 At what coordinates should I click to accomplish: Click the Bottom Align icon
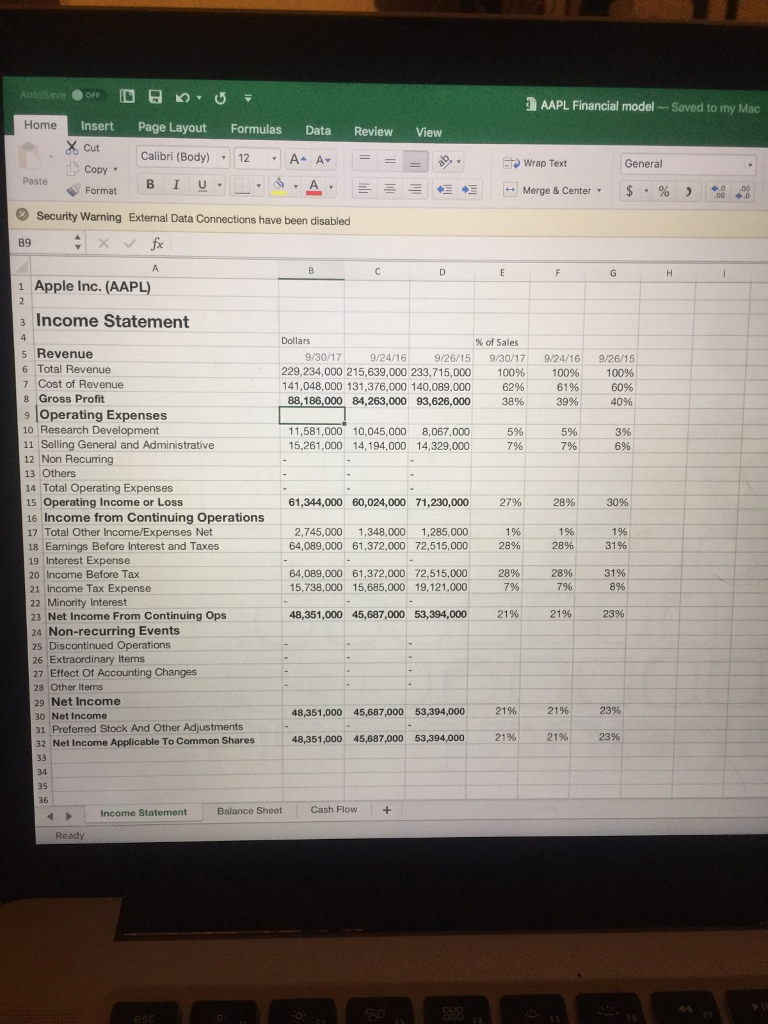coord(415,162)
